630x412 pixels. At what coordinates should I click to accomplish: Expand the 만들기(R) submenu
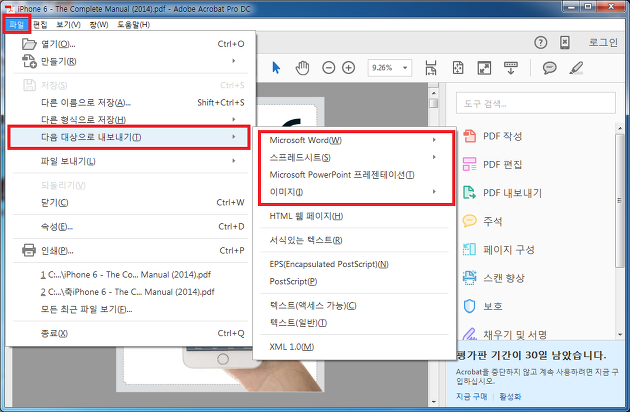[131, 61]
